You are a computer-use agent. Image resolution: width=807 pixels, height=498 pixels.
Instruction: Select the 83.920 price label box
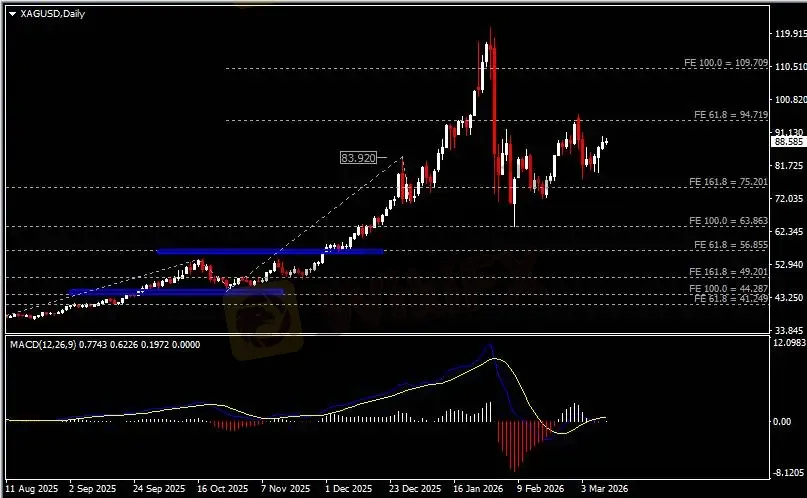tap(358, 158)
